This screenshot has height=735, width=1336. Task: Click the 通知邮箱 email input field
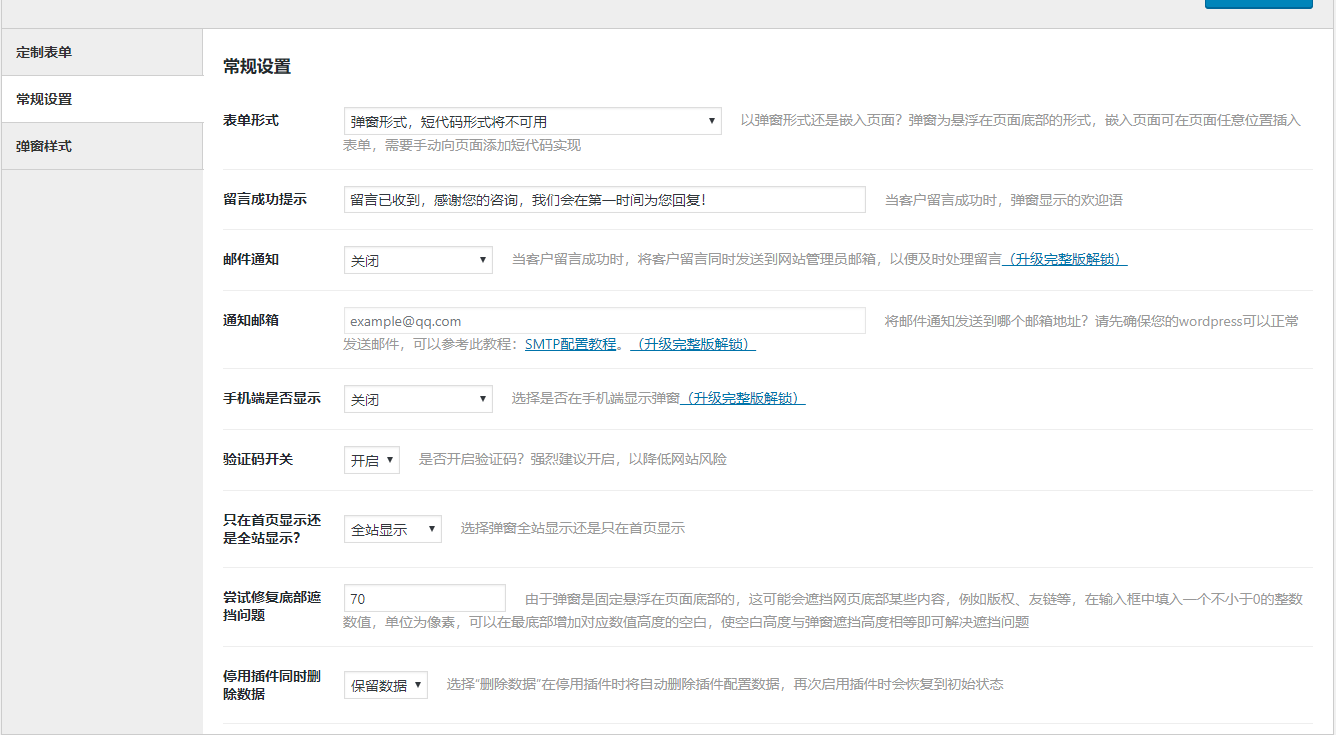click(604, 320)
